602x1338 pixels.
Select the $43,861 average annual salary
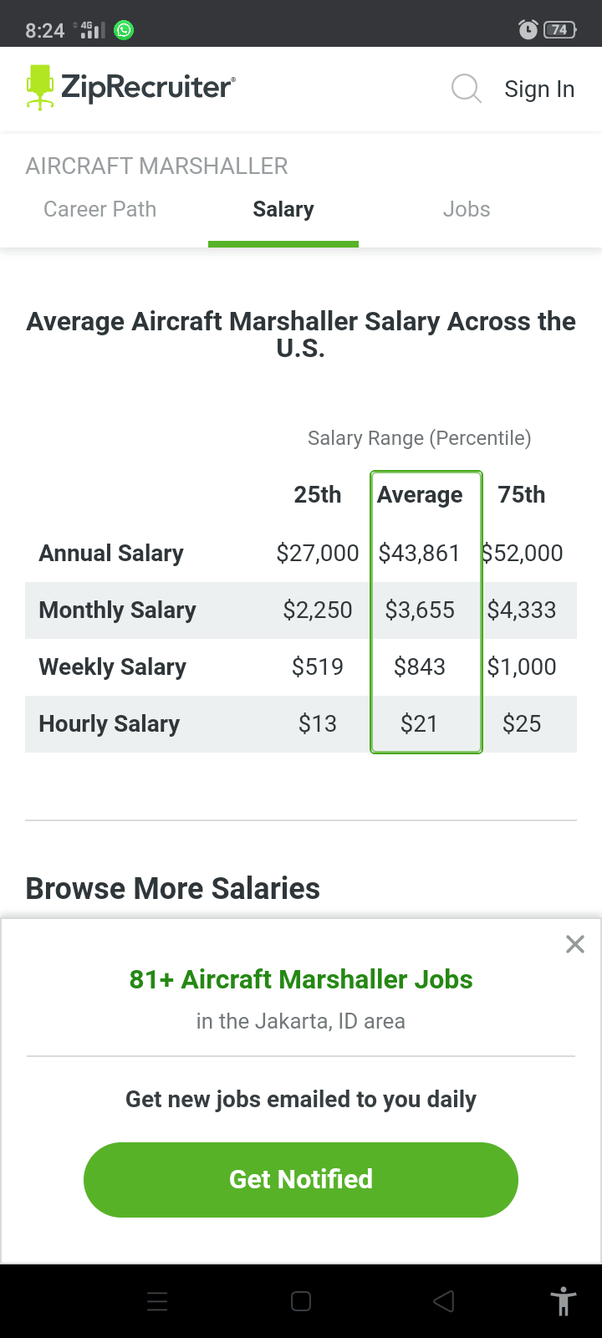click(x=419, y=553)
